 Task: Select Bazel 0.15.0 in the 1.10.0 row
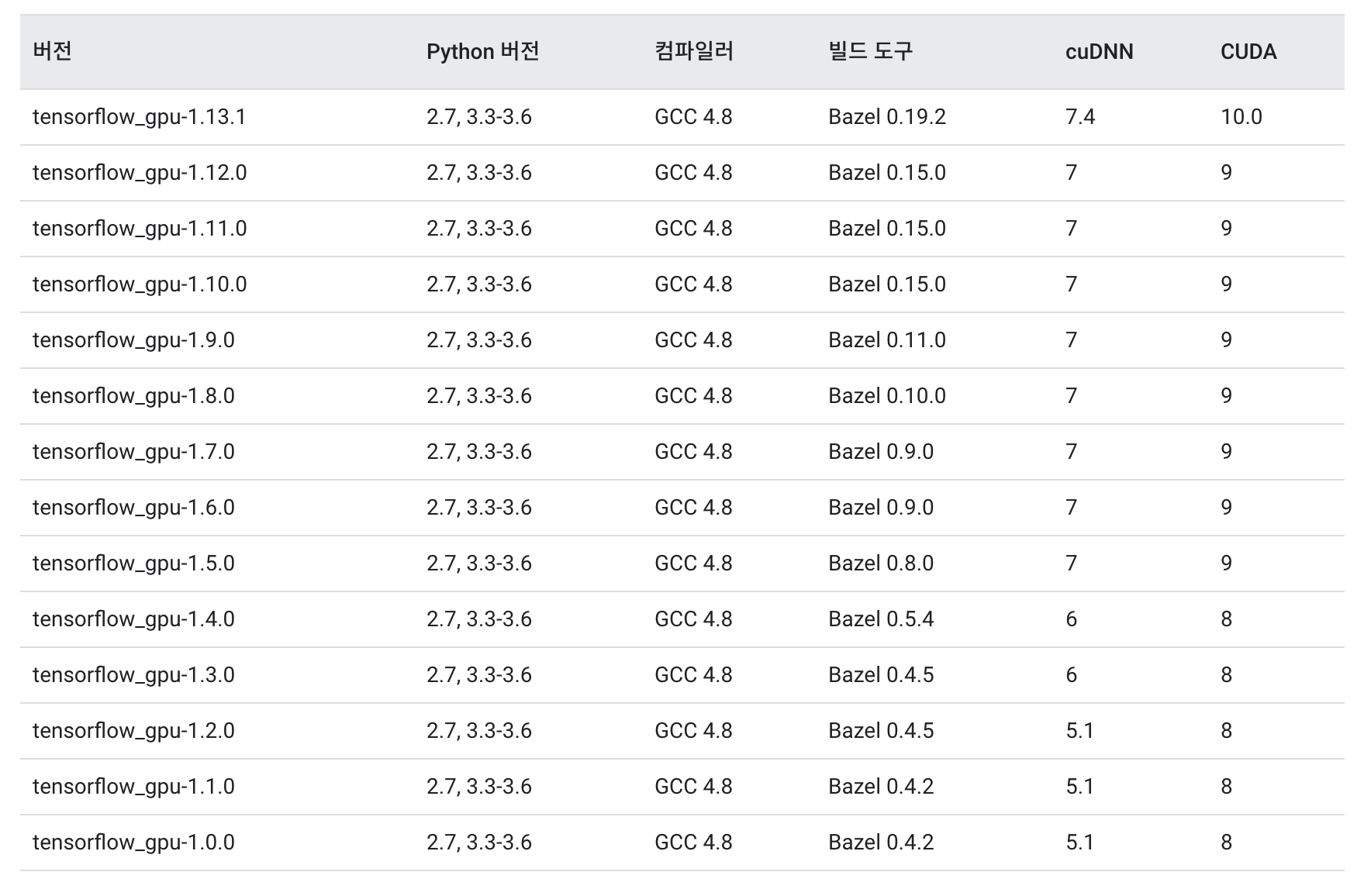887,284
